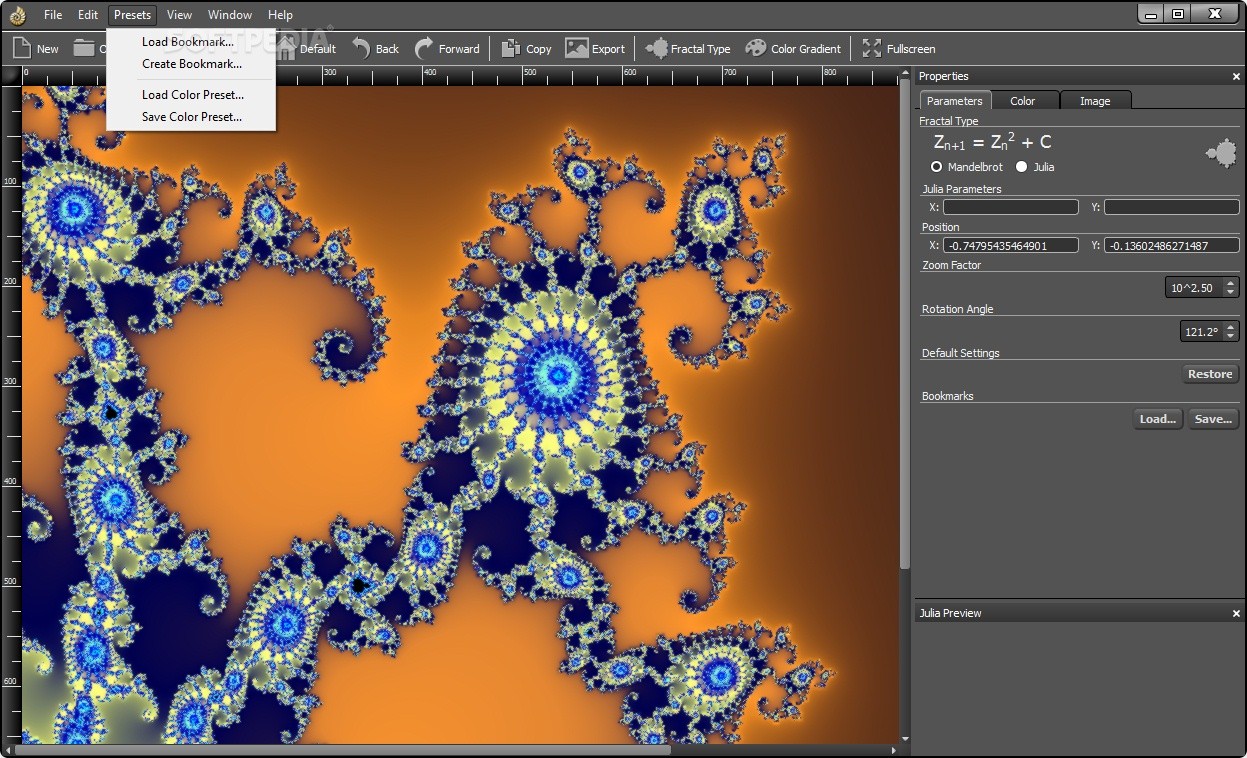
Task: Click the Forward arrow icon
Action: [x=425, y=48]
